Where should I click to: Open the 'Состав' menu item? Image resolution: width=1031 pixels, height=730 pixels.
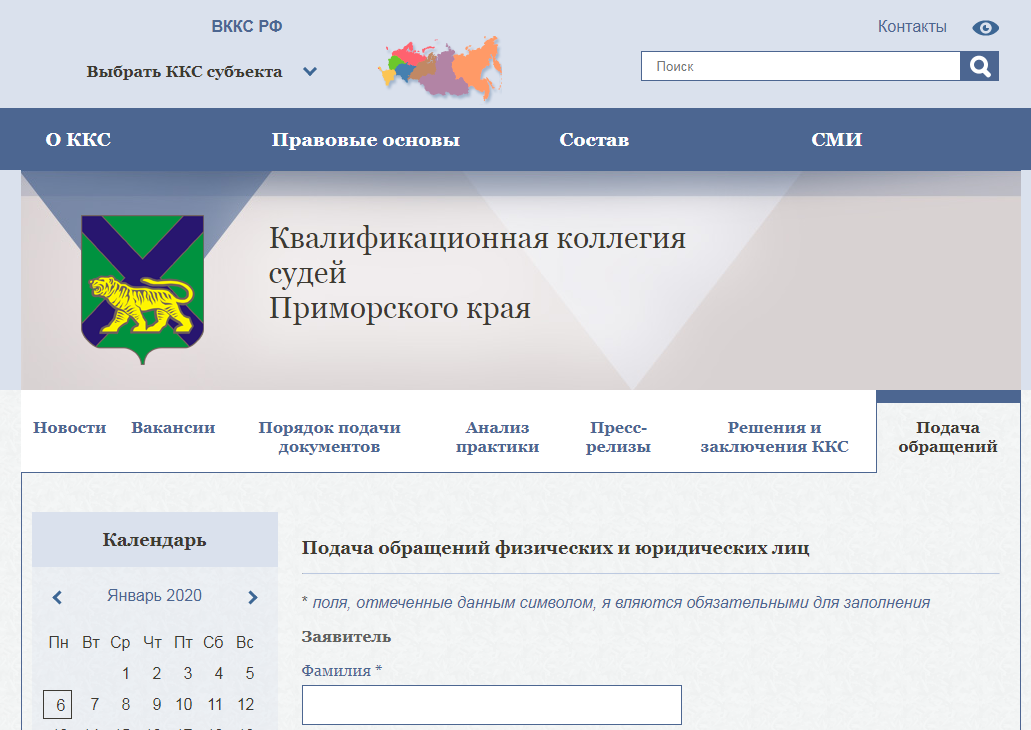[594, 139]
